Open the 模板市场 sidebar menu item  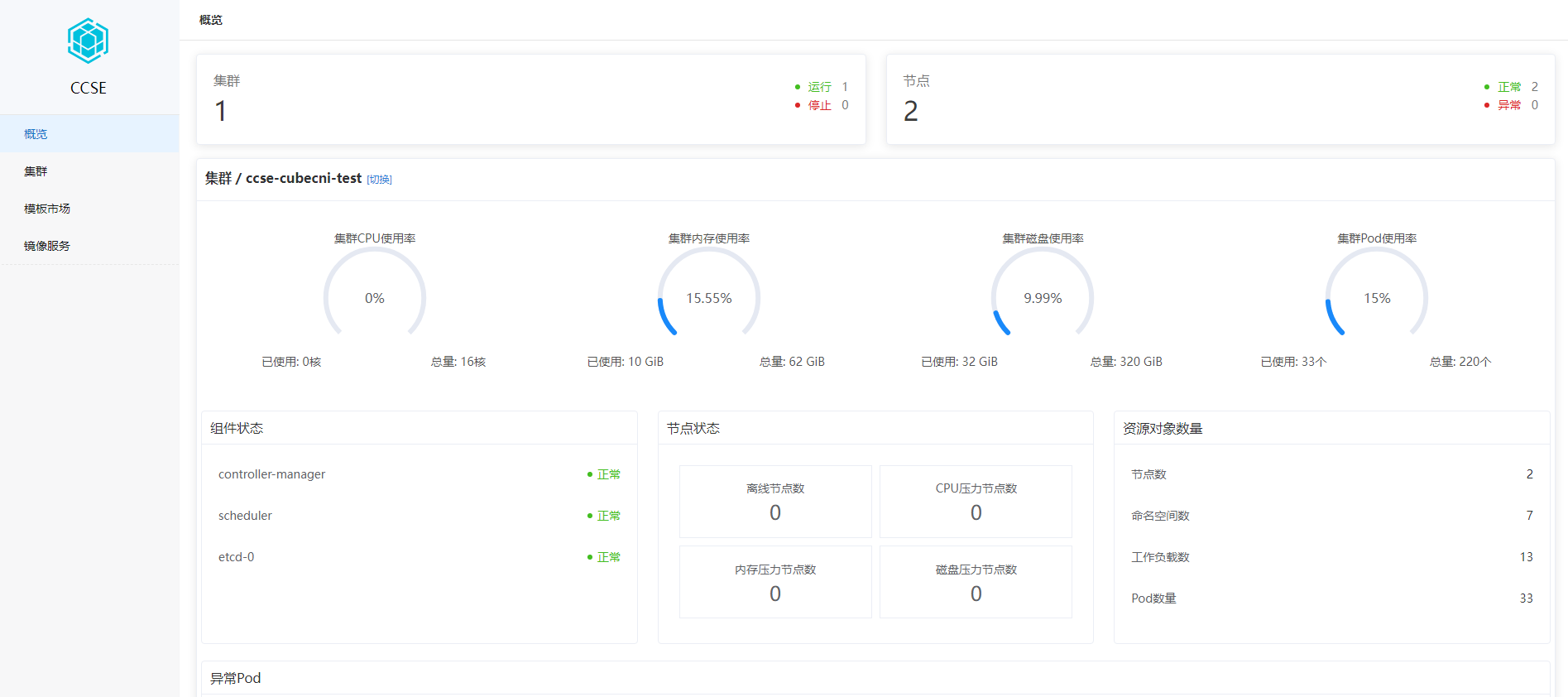(x=89, y=209)
